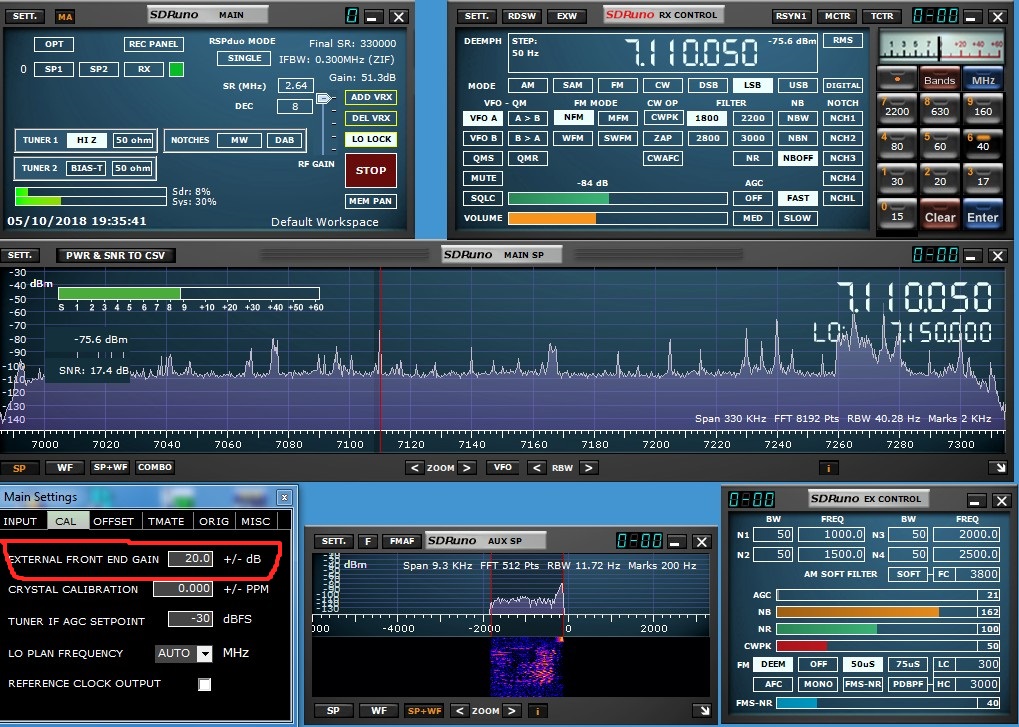Switch to the MISC tab
This screenshot has width=1019, height=727.
[x=255, y=521]
